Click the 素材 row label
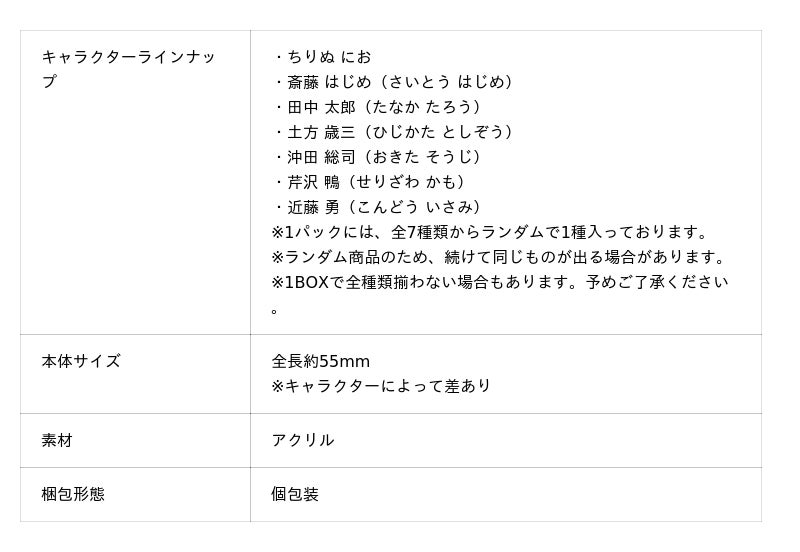This screenshot has height=552, width=800. click(x=57, y=440)
